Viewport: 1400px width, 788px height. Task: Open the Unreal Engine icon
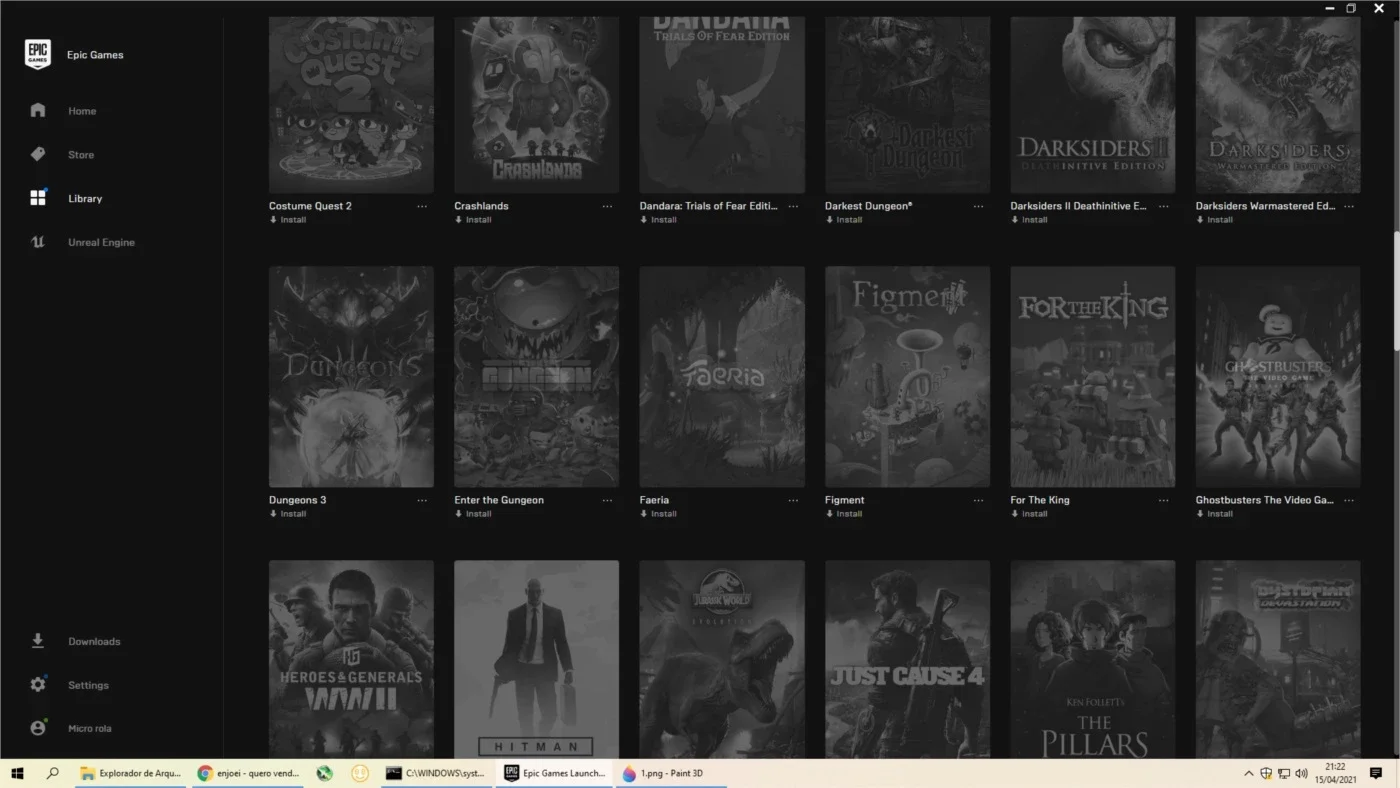point(38,242)
